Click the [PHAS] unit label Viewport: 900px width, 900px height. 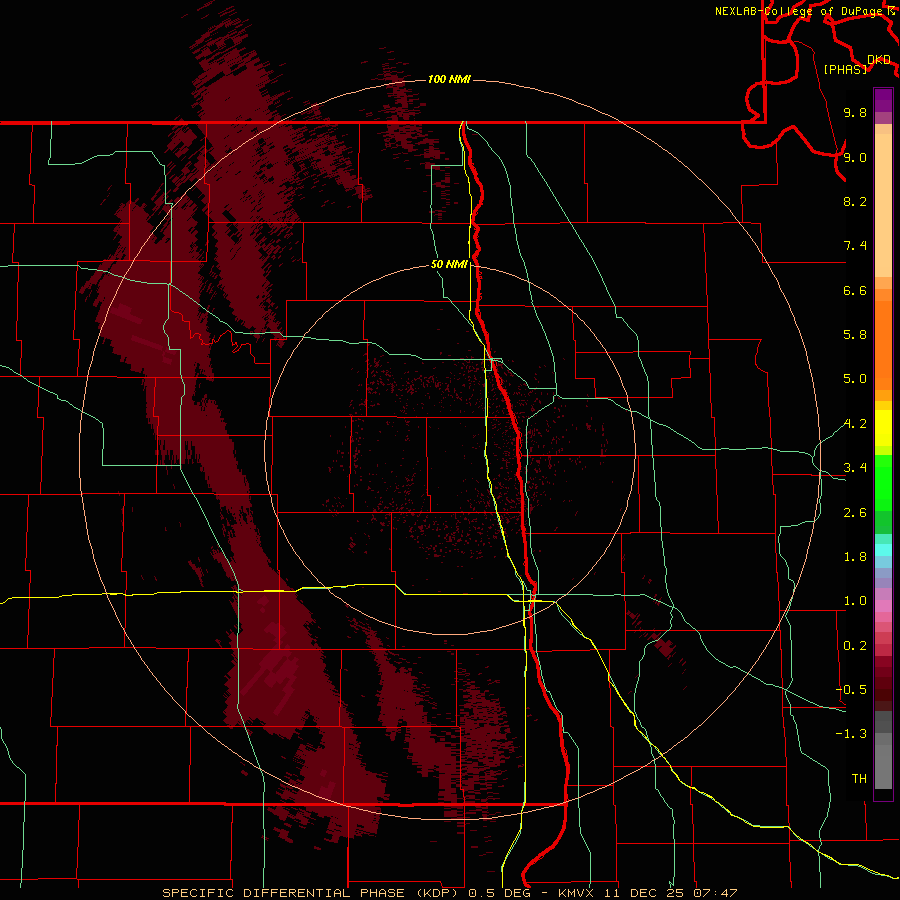pyautogui.click(x=845, y=70)
